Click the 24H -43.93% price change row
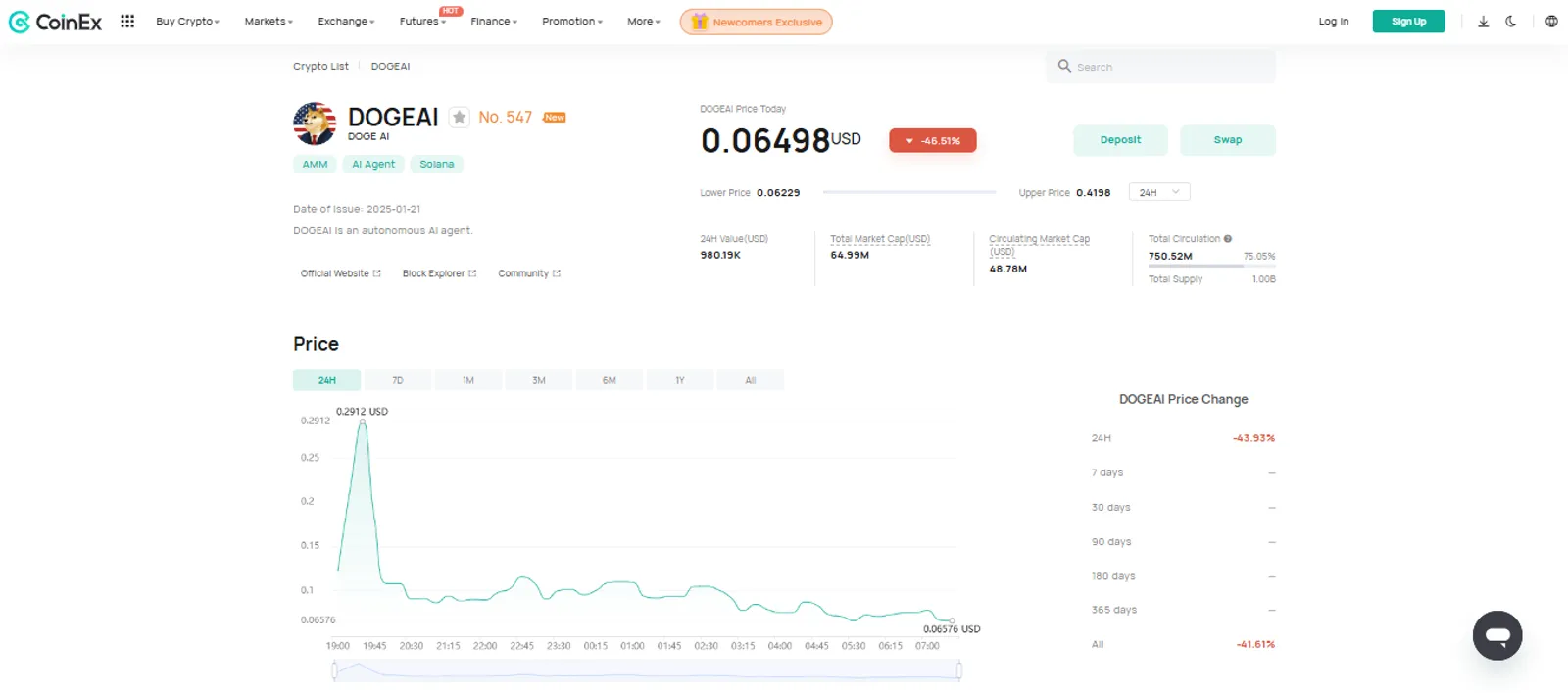This screenshot has height=693, width=1568. click(1183, 438)
